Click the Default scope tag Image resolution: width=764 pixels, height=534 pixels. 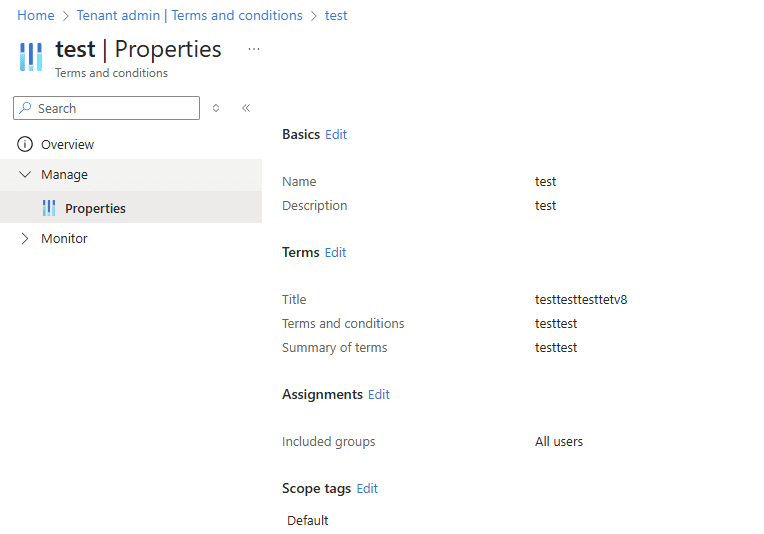pos(307,520)
